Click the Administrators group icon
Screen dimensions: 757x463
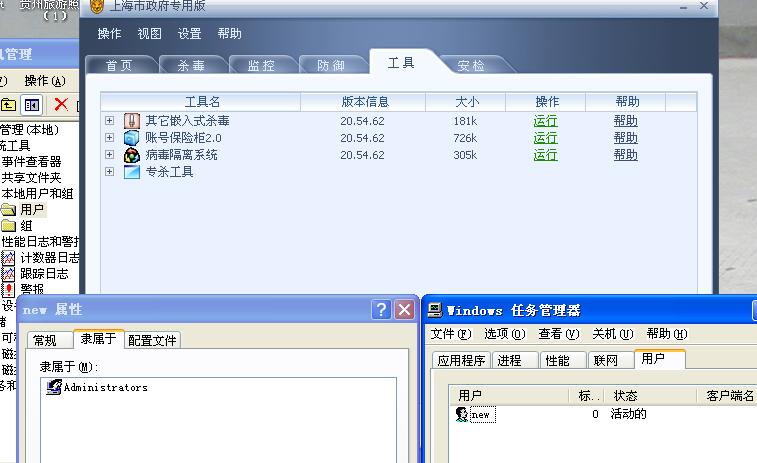click(54, 387)
